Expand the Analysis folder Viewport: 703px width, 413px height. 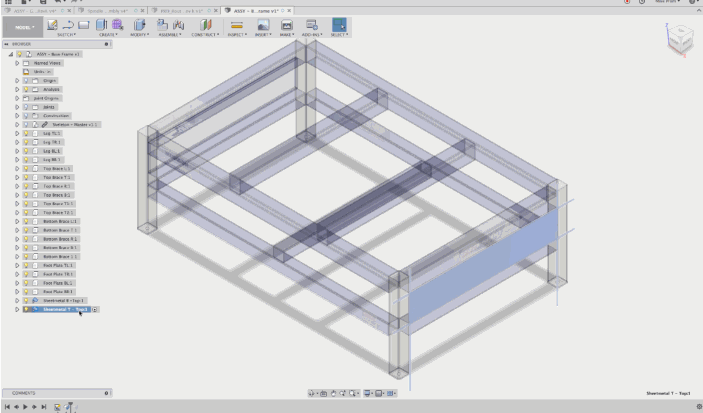17,90
